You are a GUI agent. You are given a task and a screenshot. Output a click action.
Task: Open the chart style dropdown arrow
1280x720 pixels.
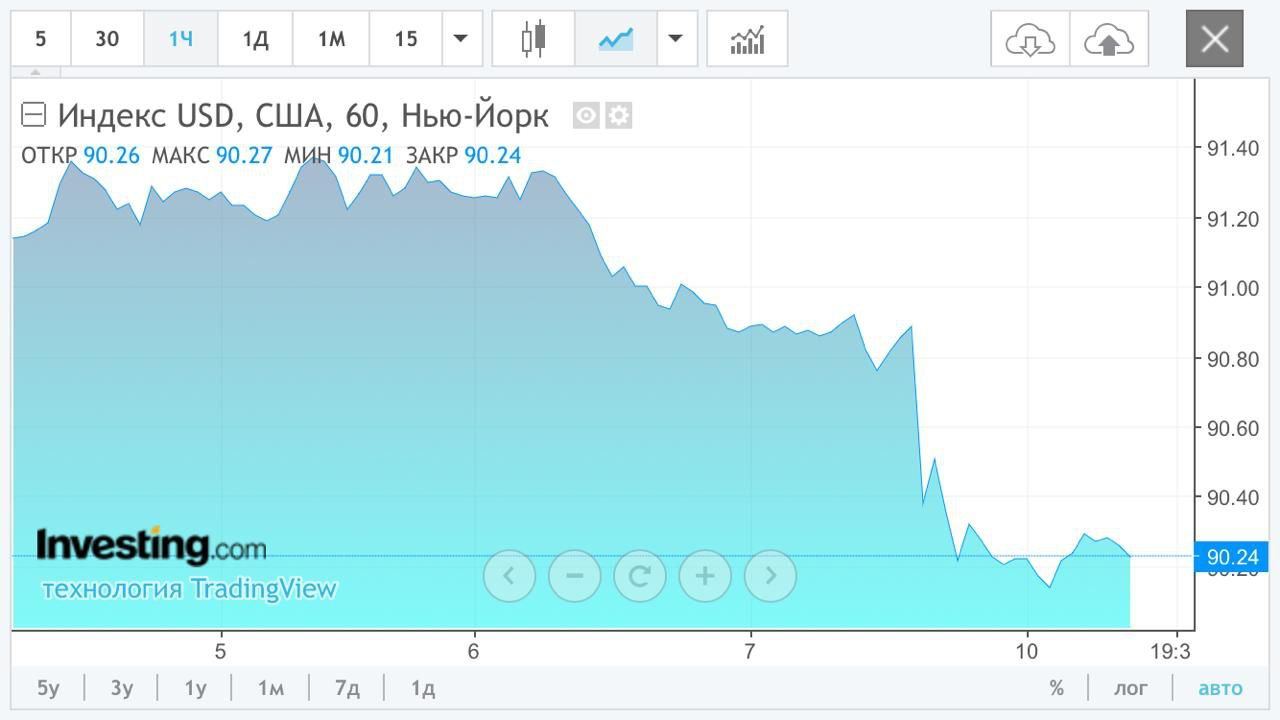pos(676,39)
